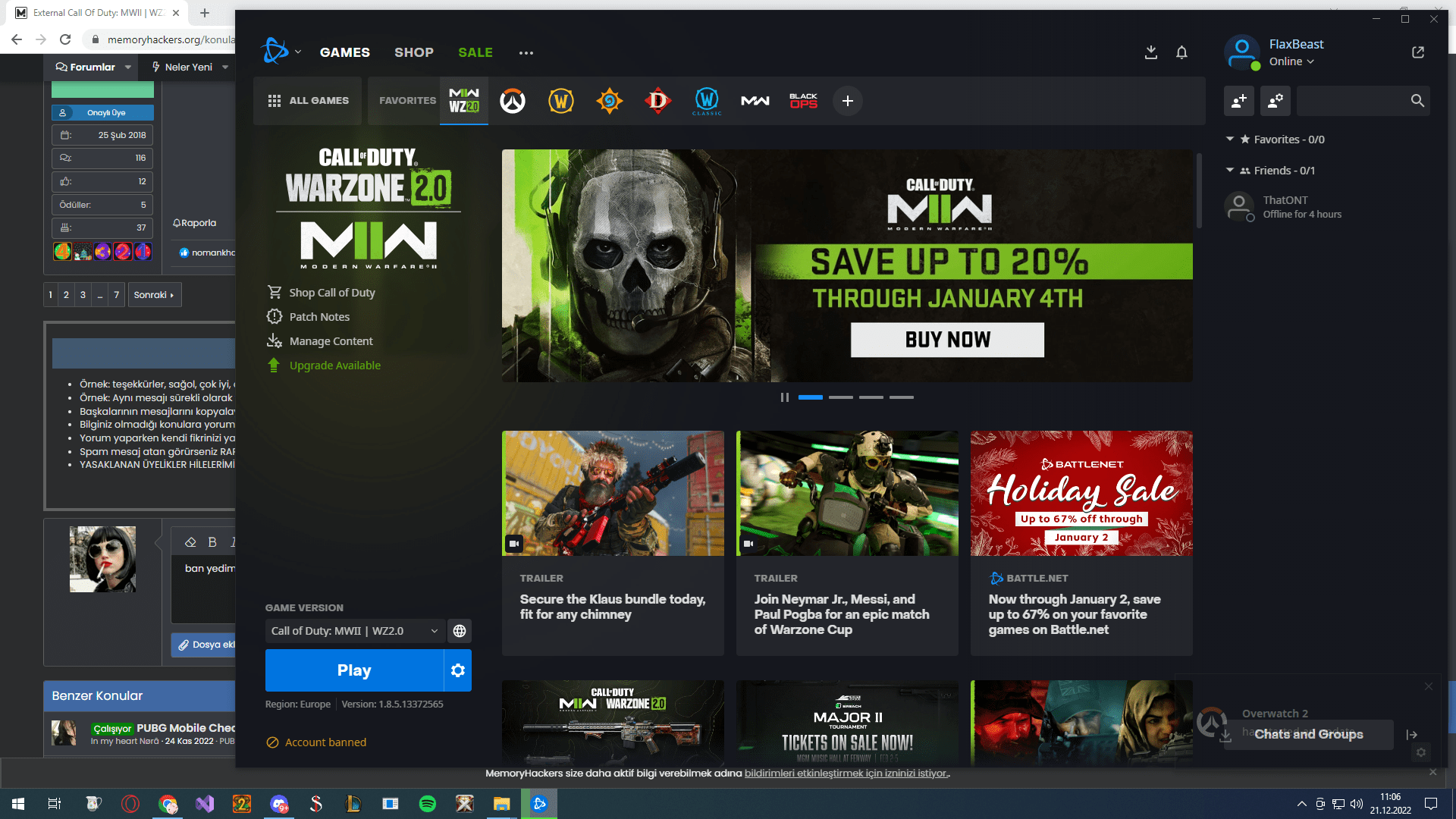Viewport: 1456px width, 819px height.
Task: Open Spotify from the taskbar
Action: click(428, 804)
